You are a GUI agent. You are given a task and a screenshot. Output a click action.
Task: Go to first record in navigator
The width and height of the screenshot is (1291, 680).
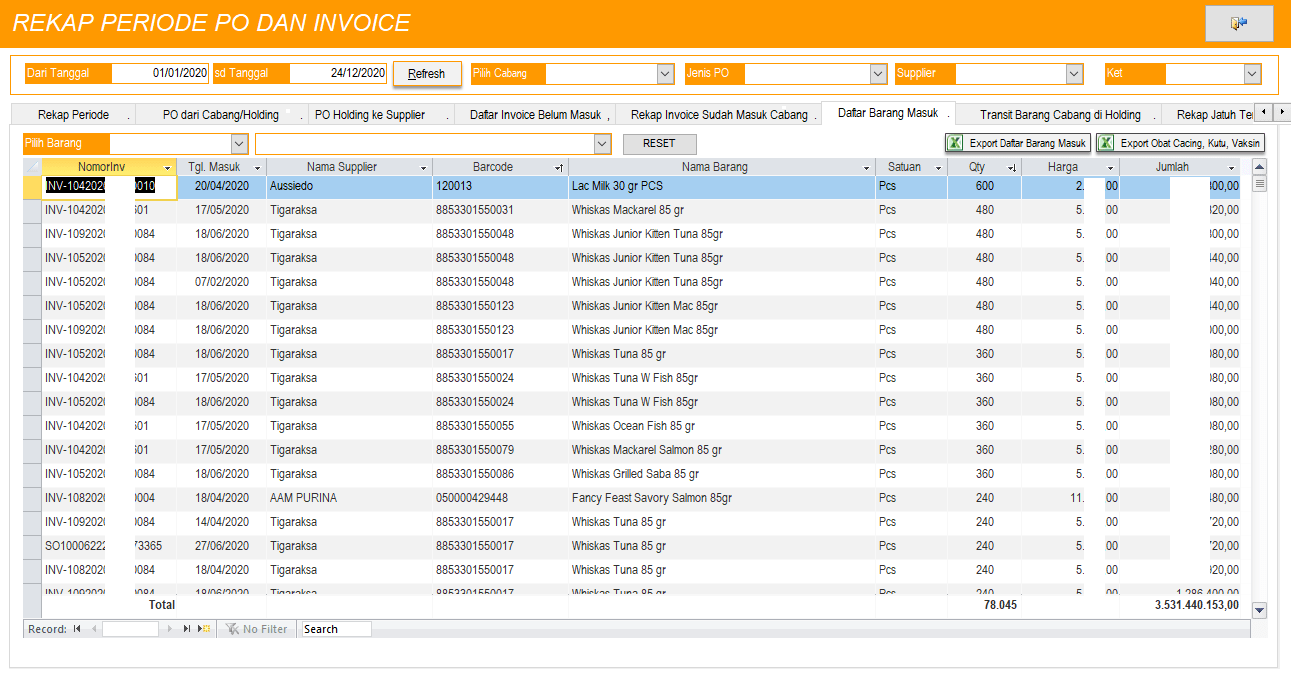[77, 629]
